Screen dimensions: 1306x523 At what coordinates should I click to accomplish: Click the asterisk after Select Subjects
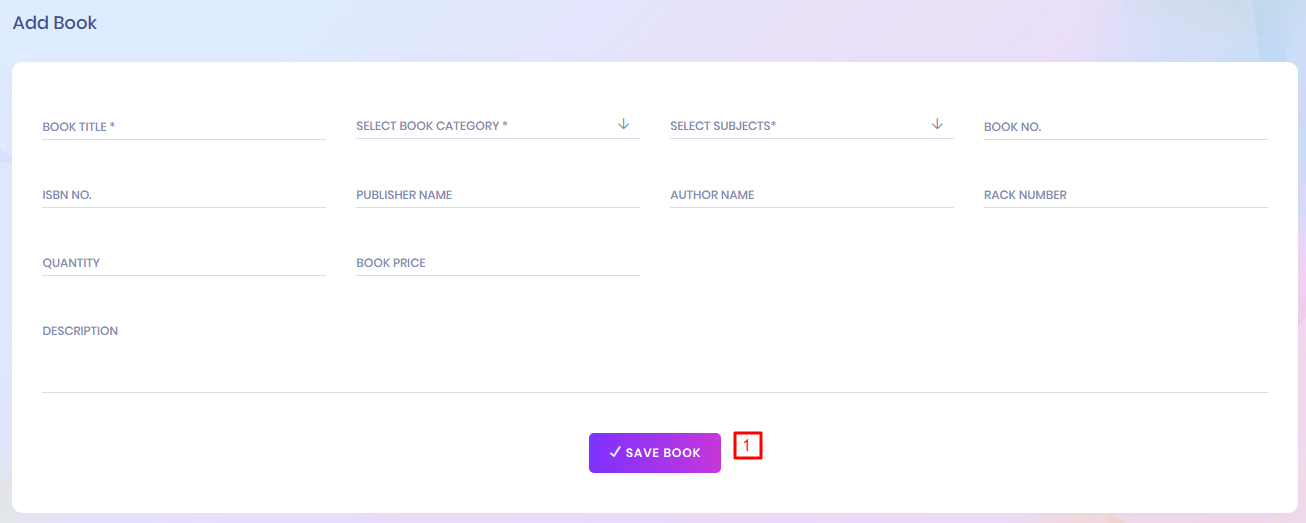point(774,125)
